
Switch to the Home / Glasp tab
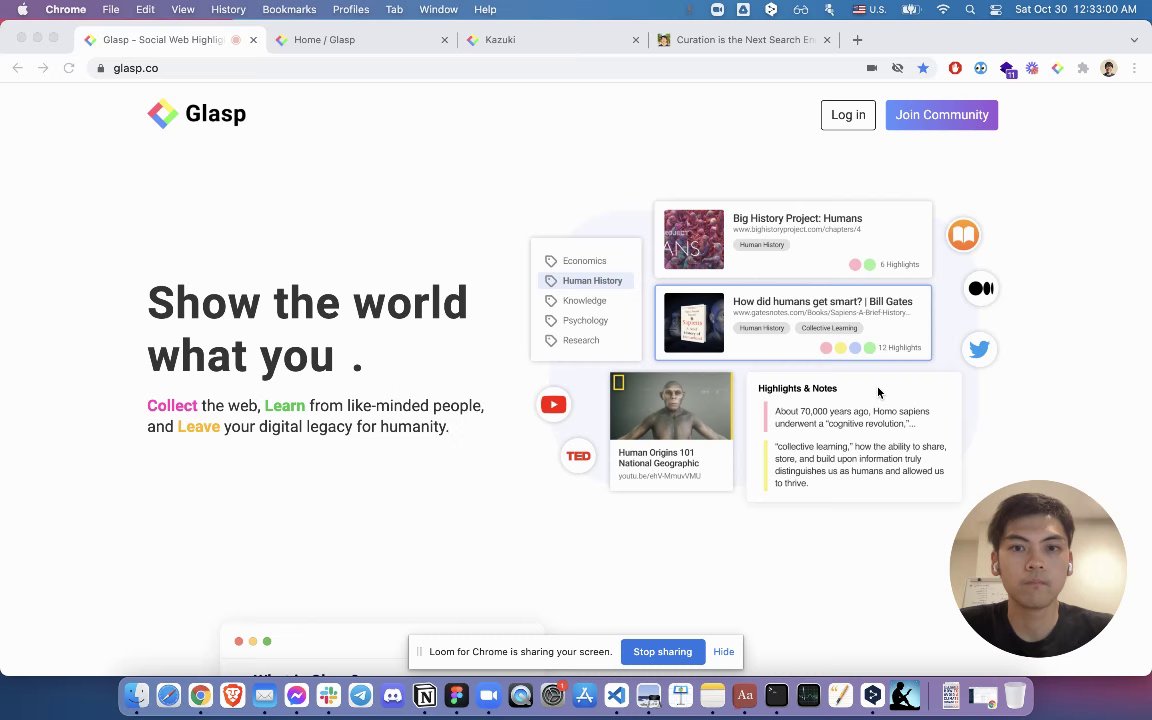[361, 40]
